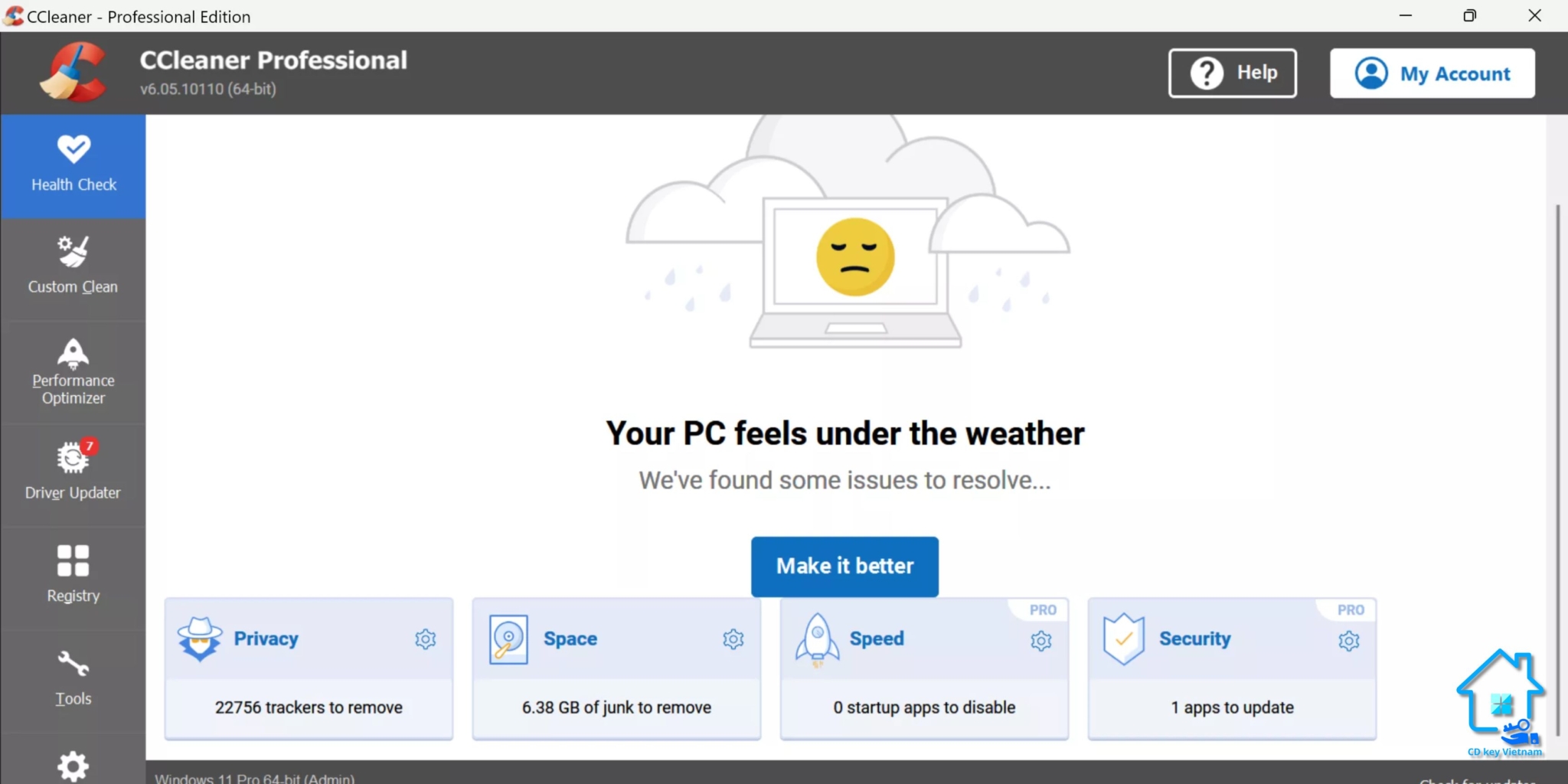The image size is (1568, 784).
Task: Select the Privacy trackers card
Action: click(309, 707)
